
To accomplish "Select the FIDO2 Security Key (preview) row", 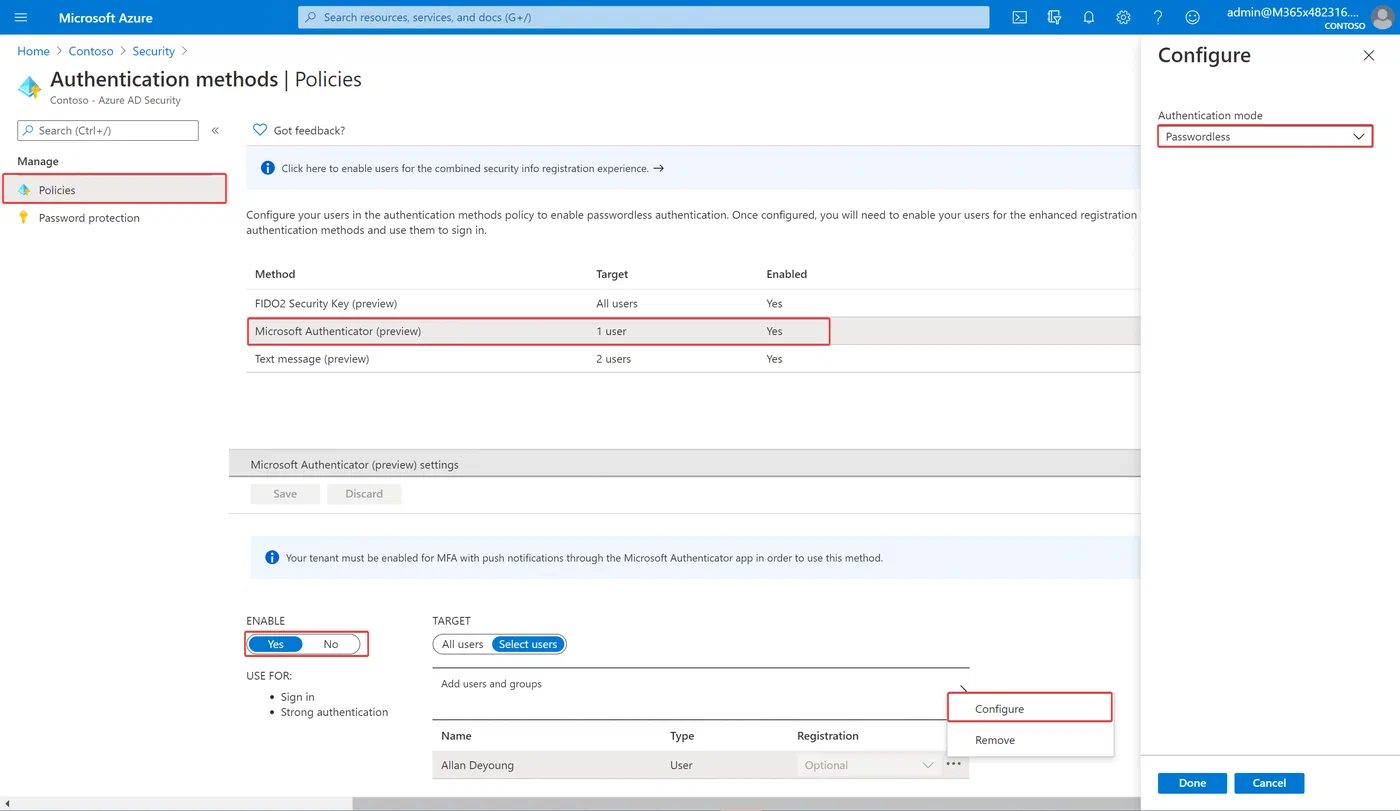I will click(x=693, y=303).
